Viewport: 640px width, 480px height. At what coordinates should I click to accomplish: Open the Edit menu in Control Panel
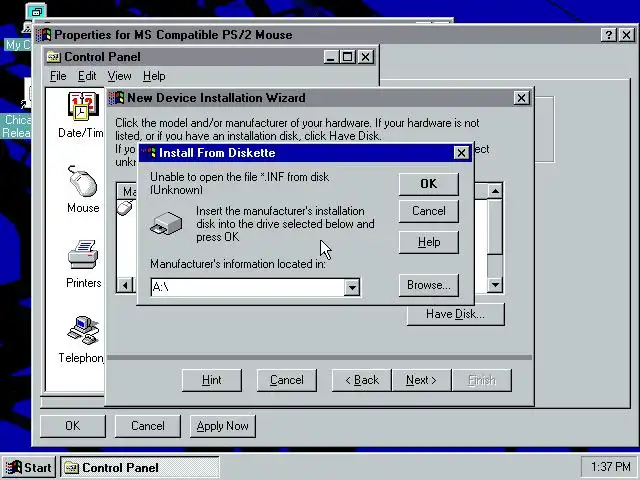tap(87, 76)
